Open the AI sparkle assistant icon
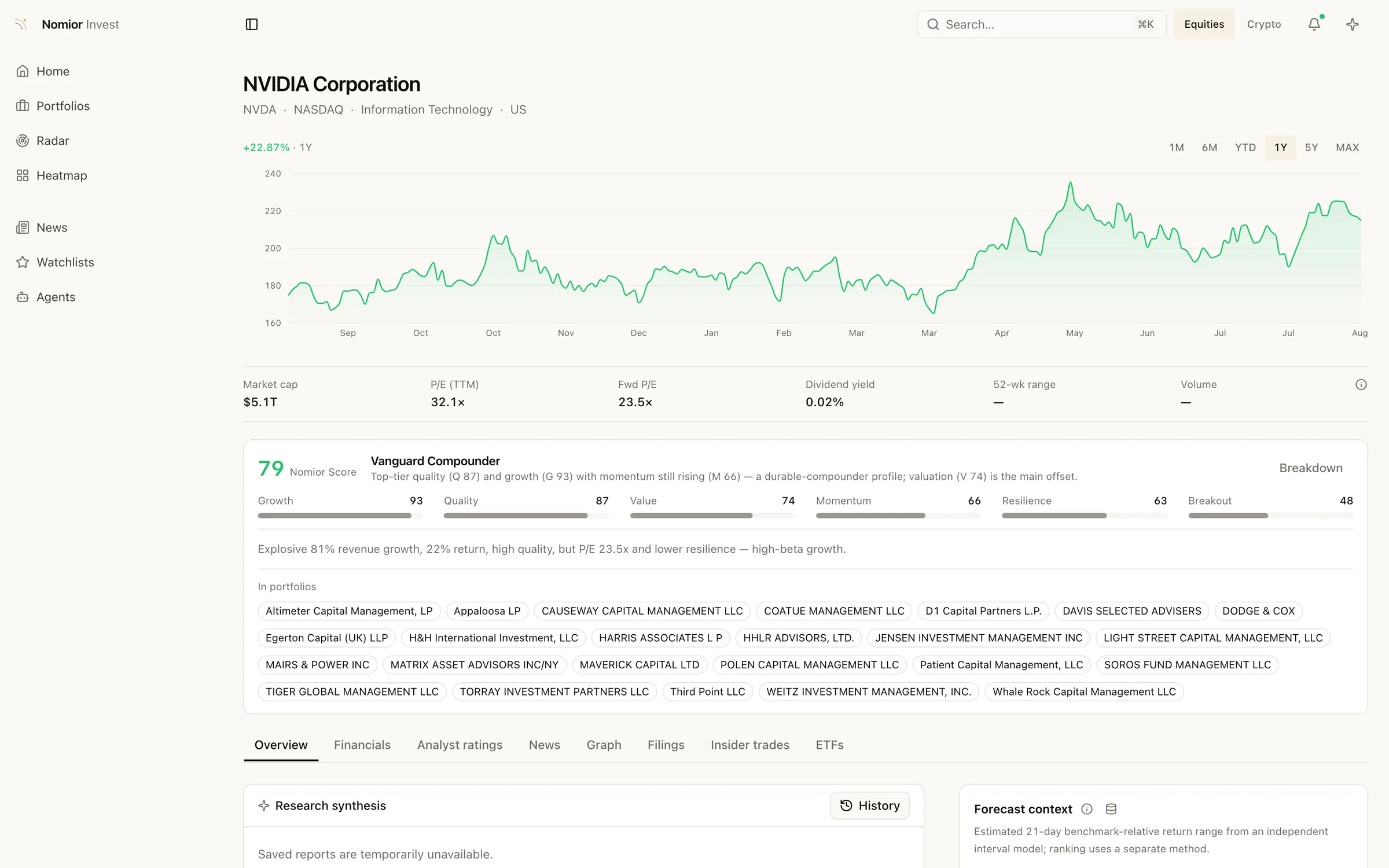1389x868 pixels. 1353,24
